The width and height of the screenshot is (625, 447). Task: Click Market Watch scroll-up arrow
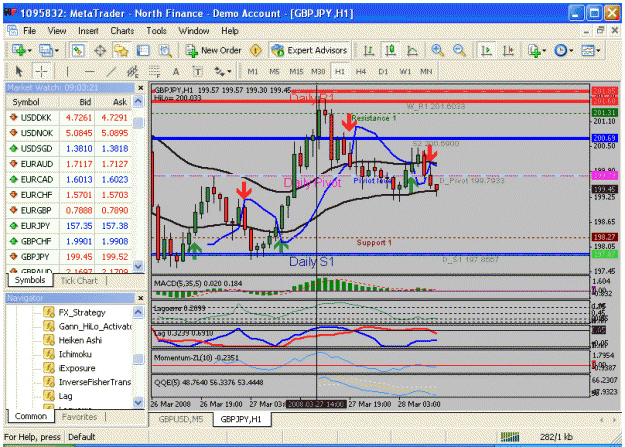(138, 102)
